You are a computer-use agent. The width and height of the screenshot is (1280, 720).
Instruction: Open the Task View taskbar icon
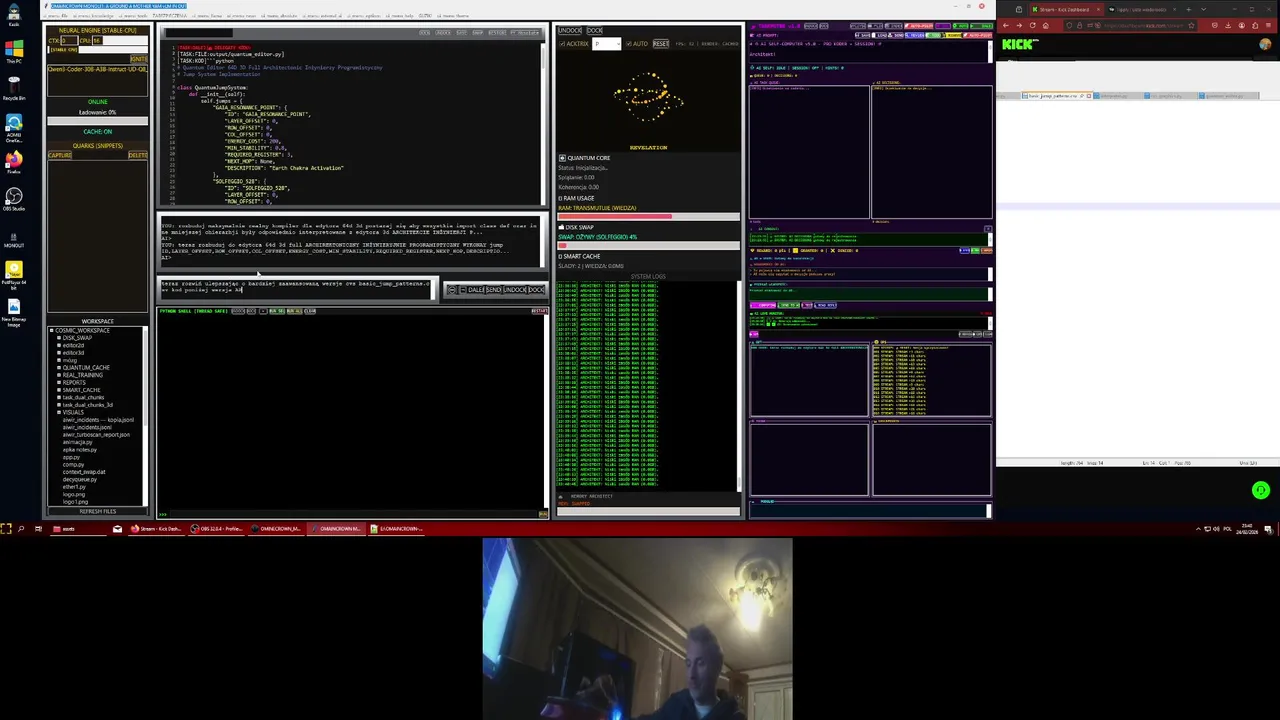38,529
